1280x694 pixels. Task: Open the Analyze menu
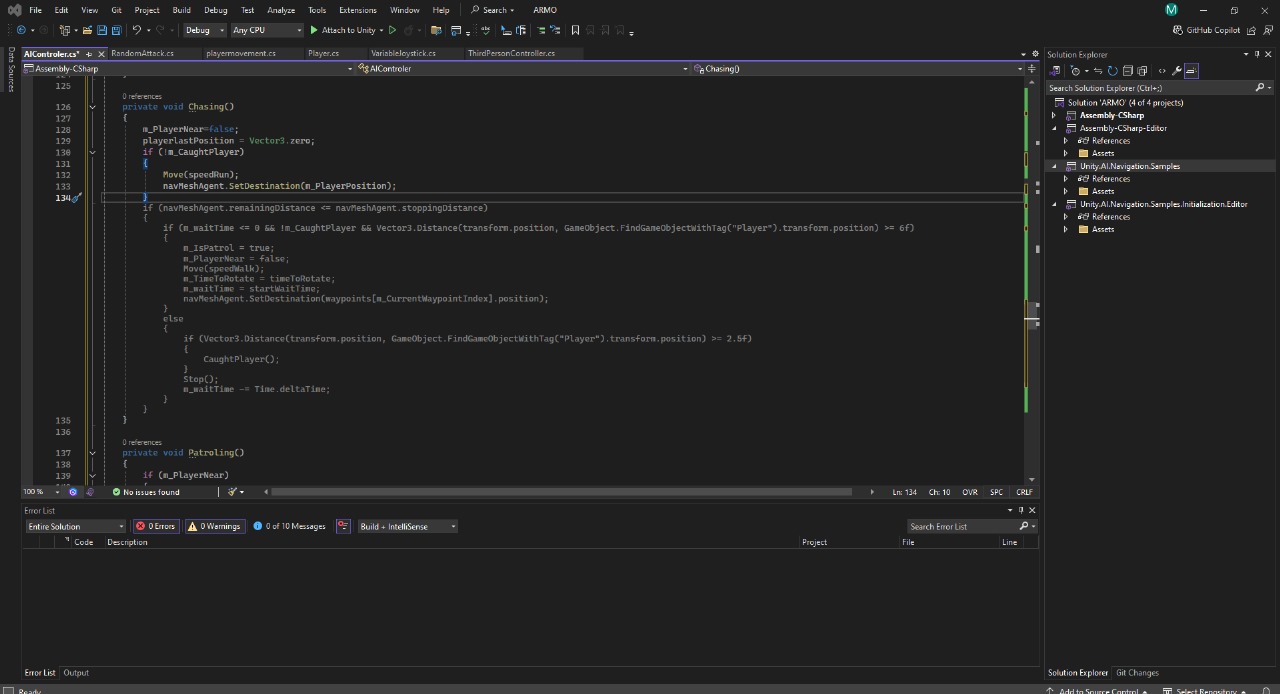[x=281, y=10]
